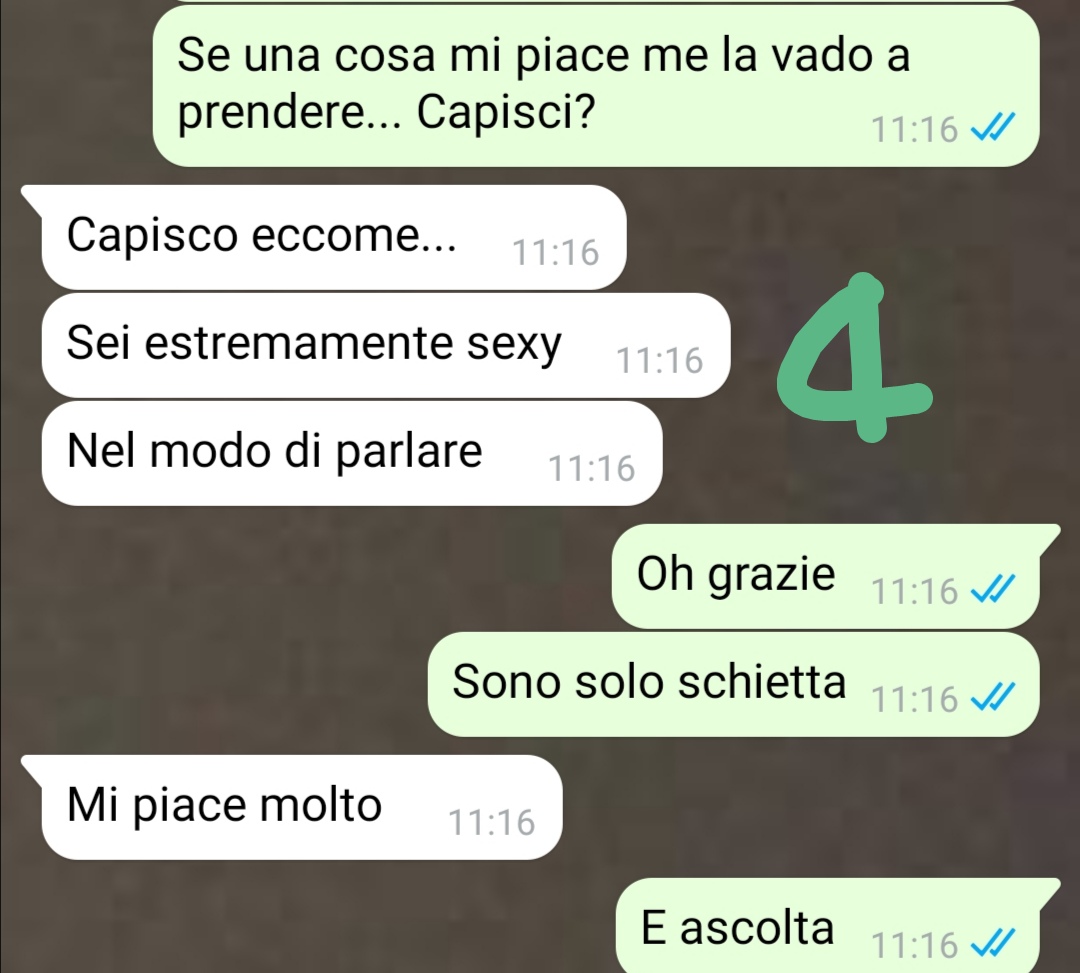Click the timestamp on 'Sei estremamente sexy'
Screen dimensions: 1080x973
(659, 361)
